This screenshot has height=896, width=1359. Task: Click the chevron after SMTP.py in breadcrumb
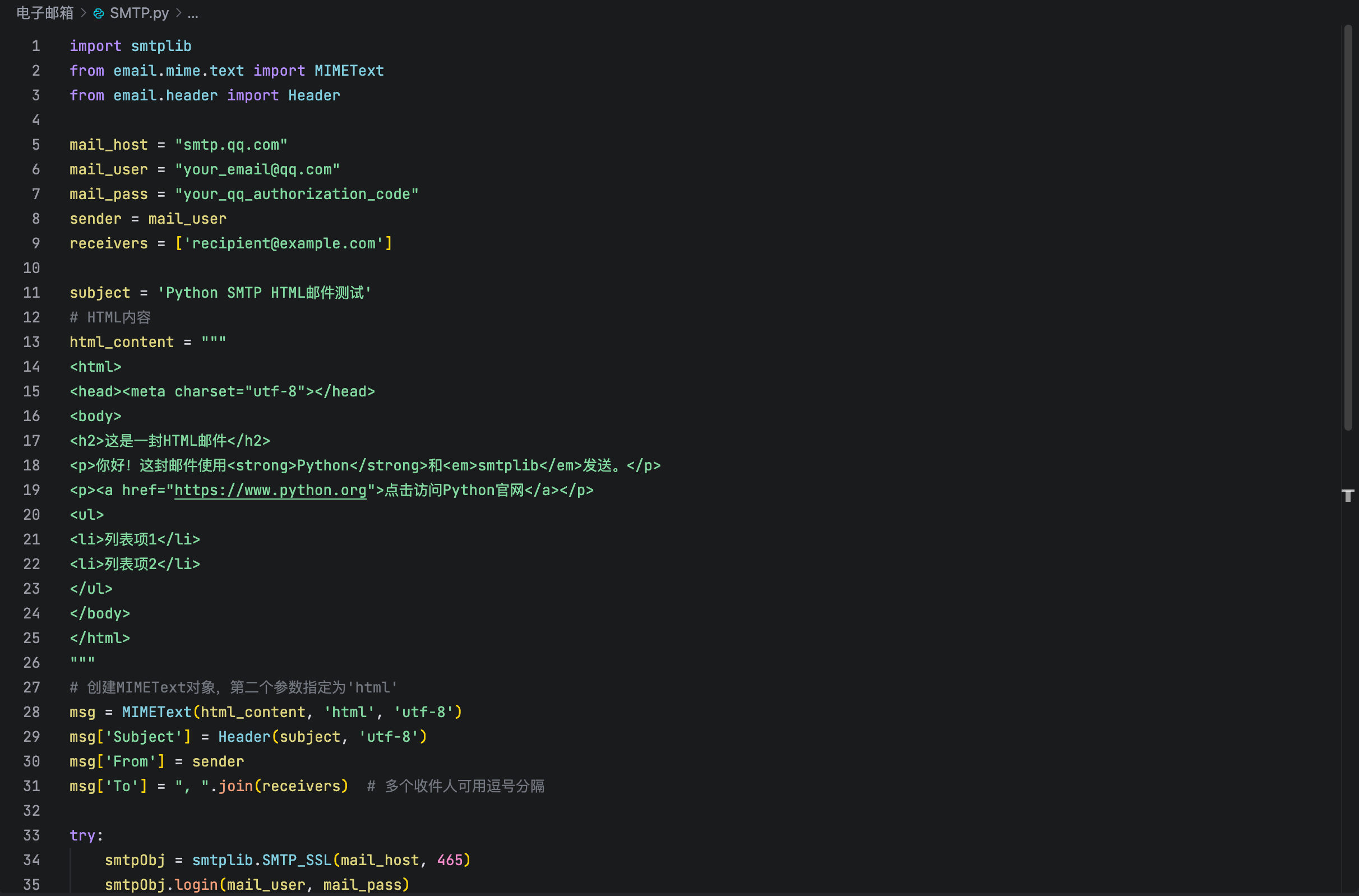point(178,12)
